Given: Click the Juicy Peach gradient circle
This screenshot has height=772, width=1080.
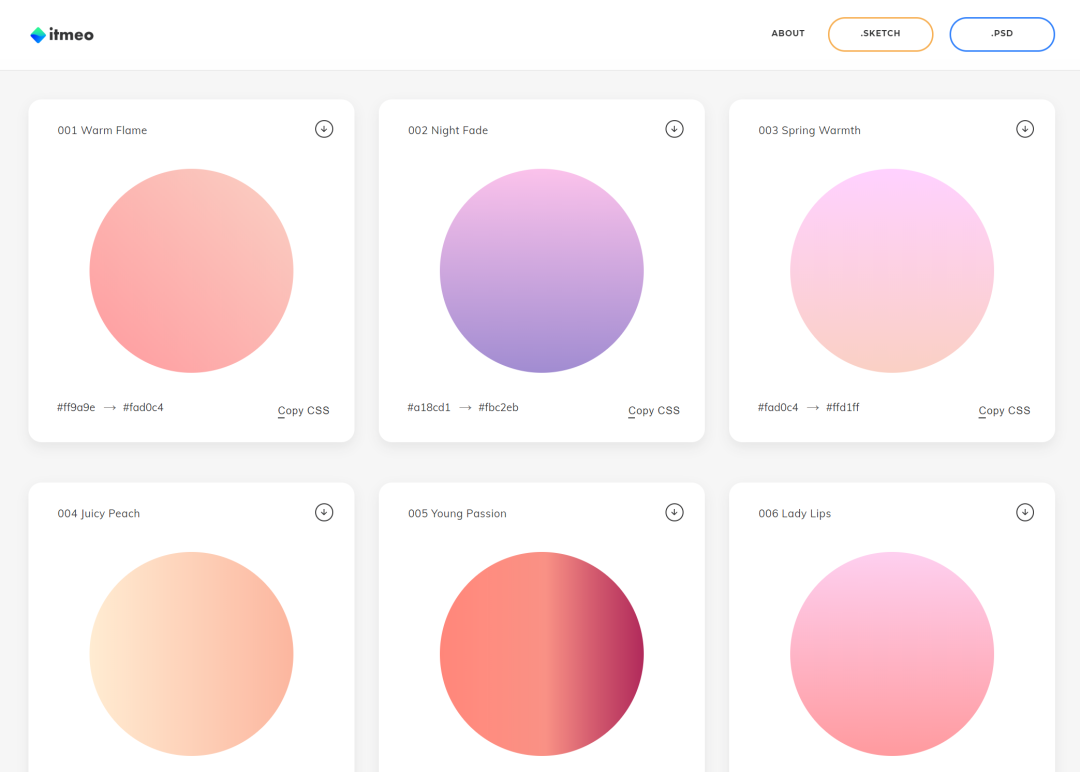Looking at the screenshot, I should 191,654.
